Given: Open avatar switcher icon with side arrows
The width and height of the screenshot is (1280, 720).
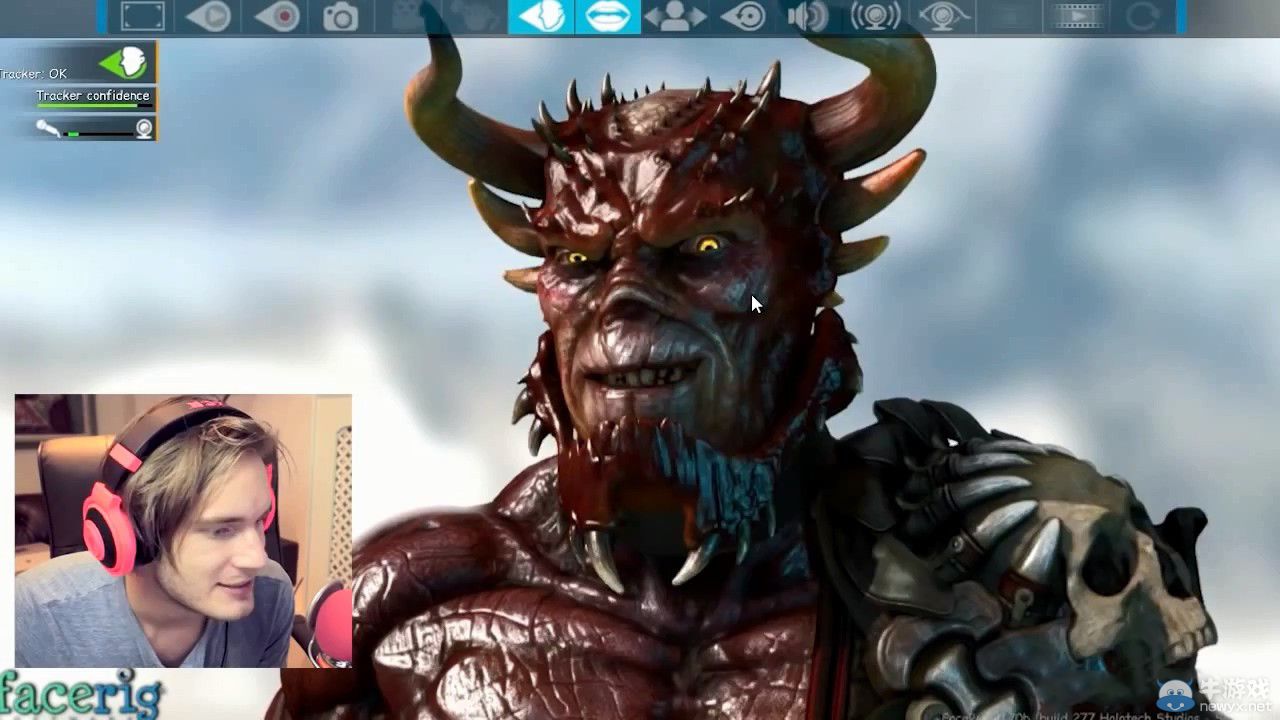Looking at the screenshot, I should click(674, 16).
